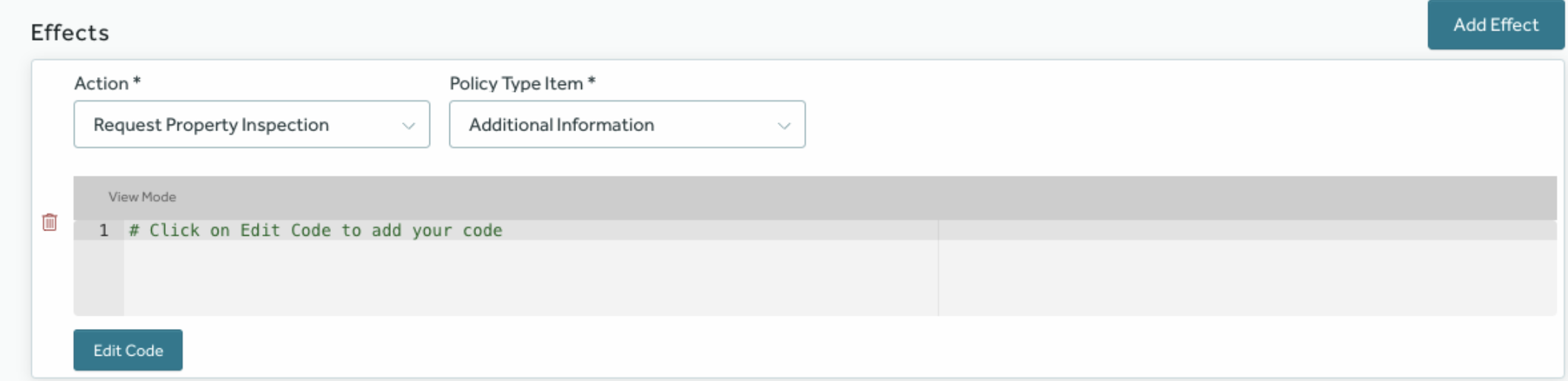Click the gray View Mode header bar

coord(814,197)
